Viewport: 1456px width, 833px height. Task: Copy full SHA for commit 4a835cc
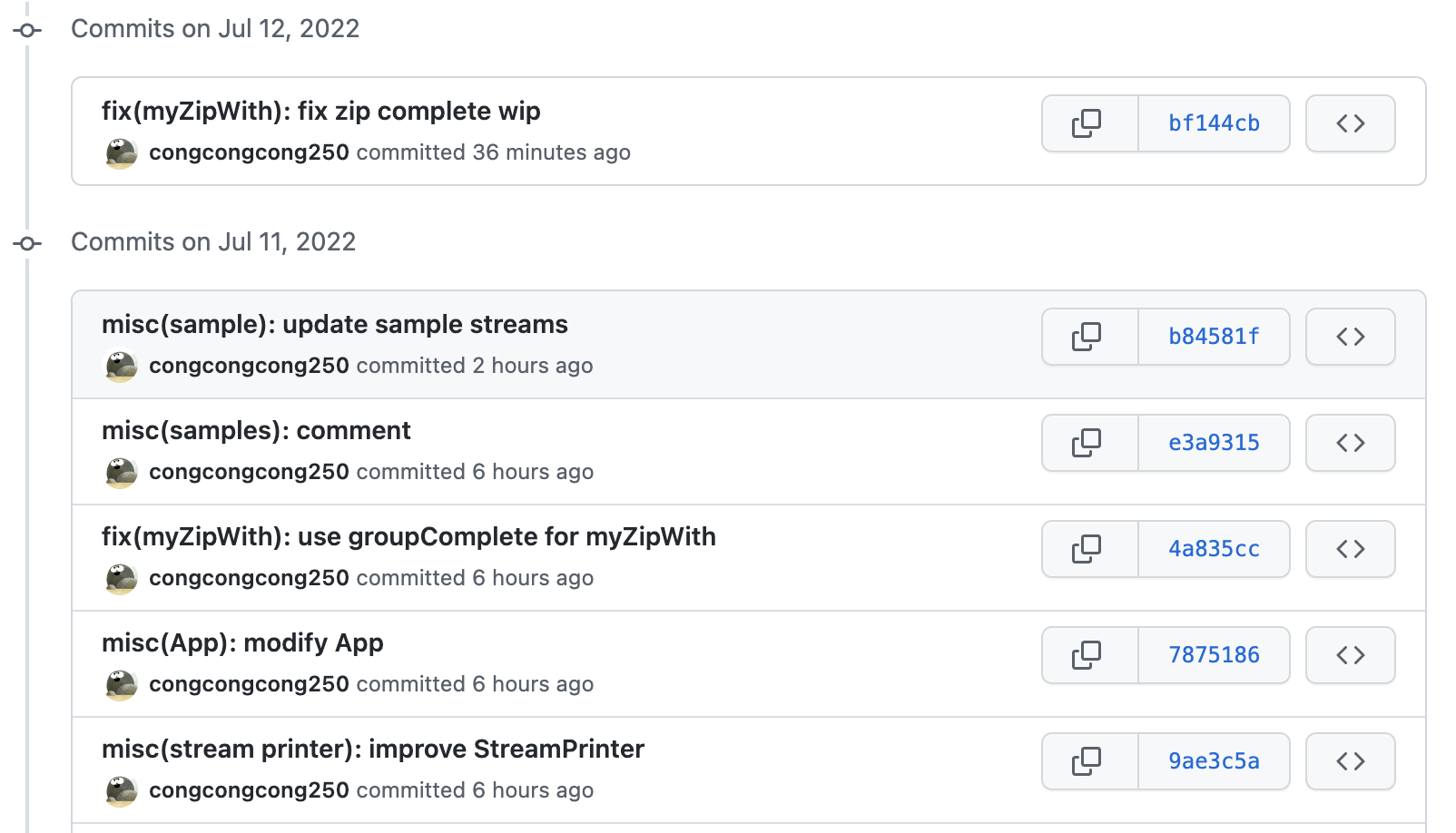click(1087, 549)
